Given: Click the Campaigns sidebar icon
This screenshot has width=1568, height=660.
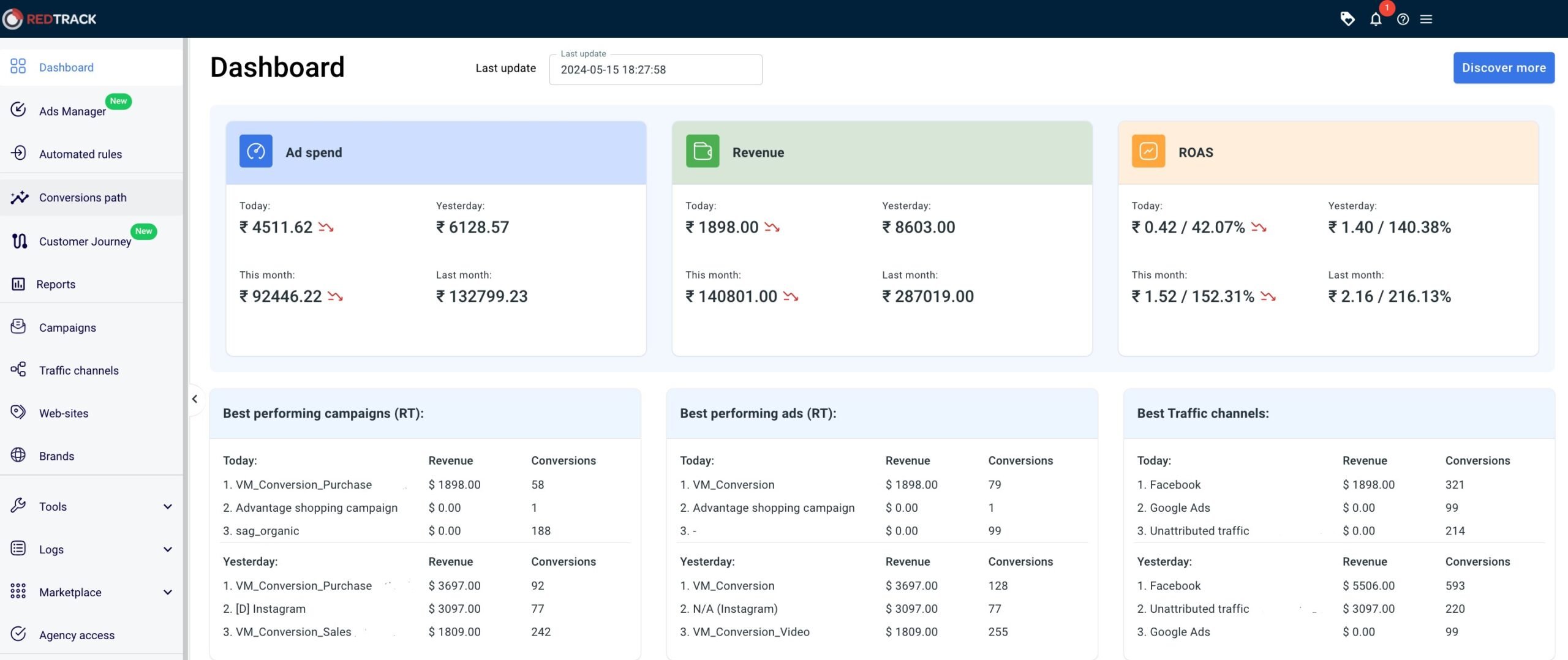Looking at the screenshot, I should [18, 327].
